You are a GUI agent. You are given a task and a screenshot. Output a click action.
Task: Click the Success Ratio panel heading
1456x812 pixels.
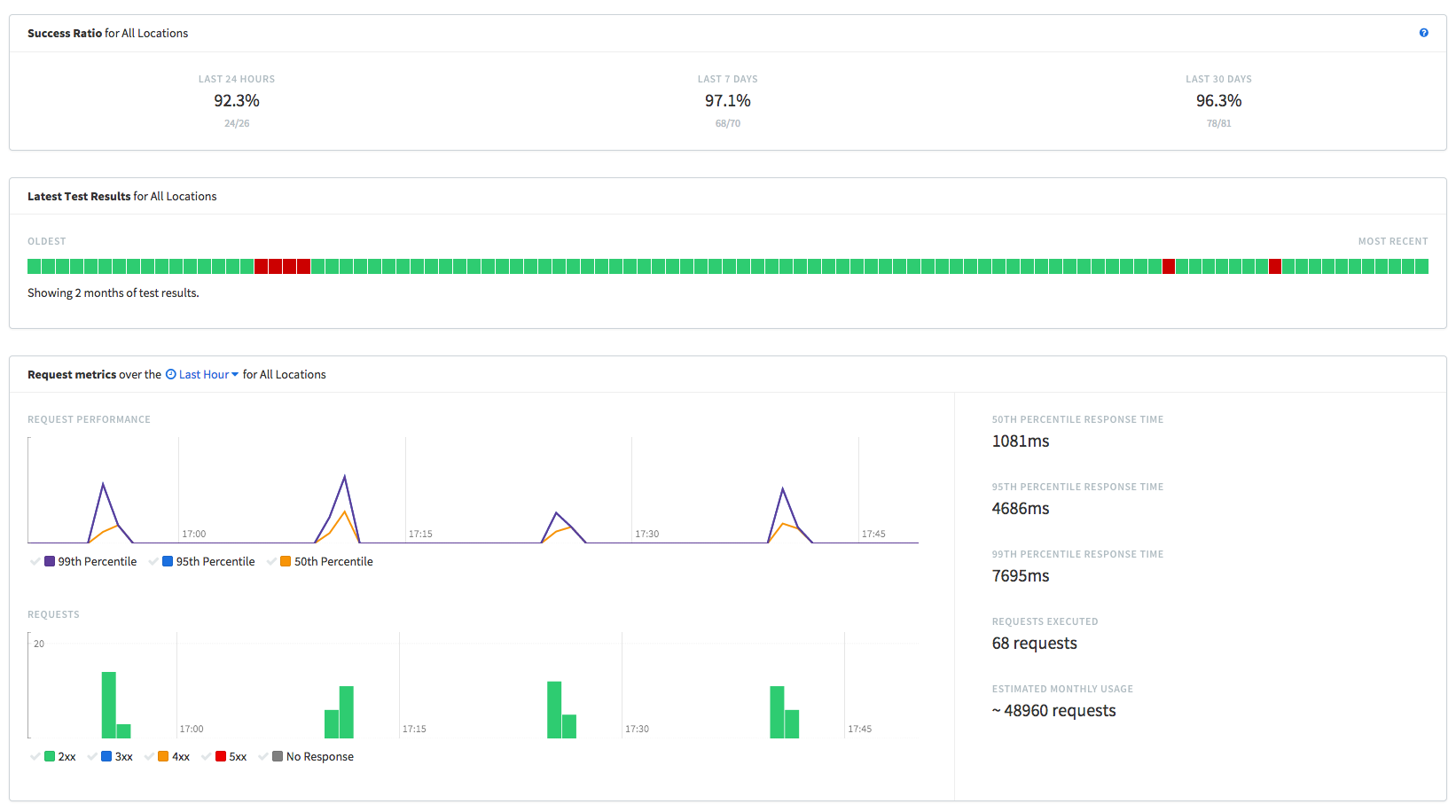108,33
